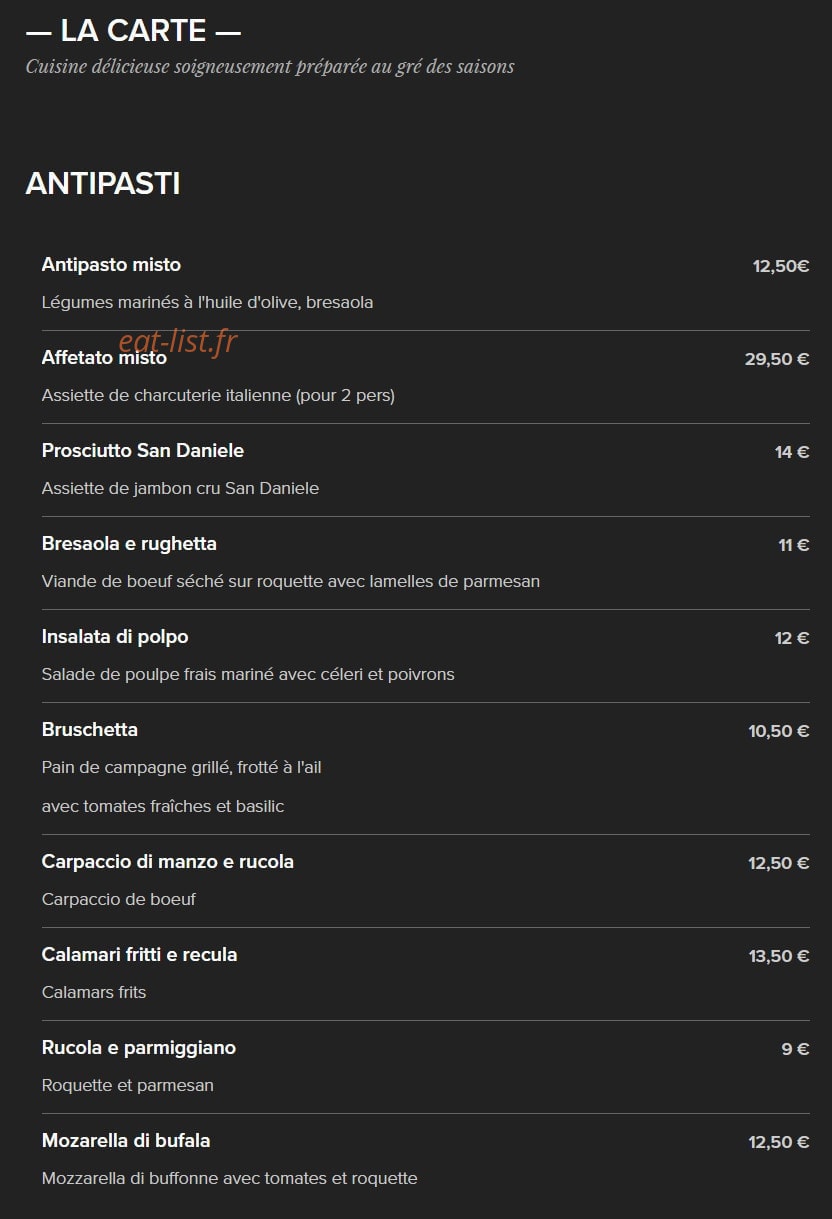Click the Cuisine délicieuse subtitle text
This screenshot has height=1219, width=832.
pos(270,67)
